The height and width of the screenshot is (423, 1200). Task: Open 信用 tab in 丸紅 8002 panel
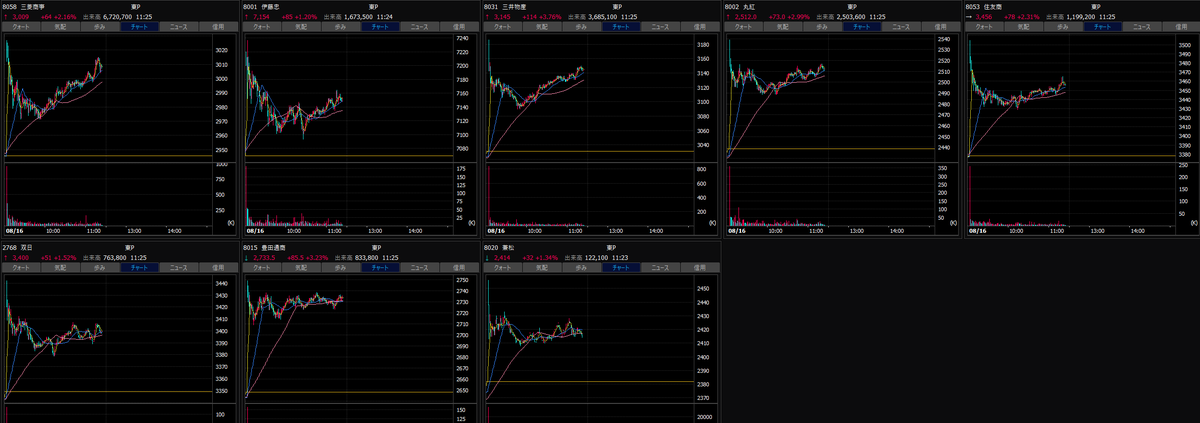[939, 27]
